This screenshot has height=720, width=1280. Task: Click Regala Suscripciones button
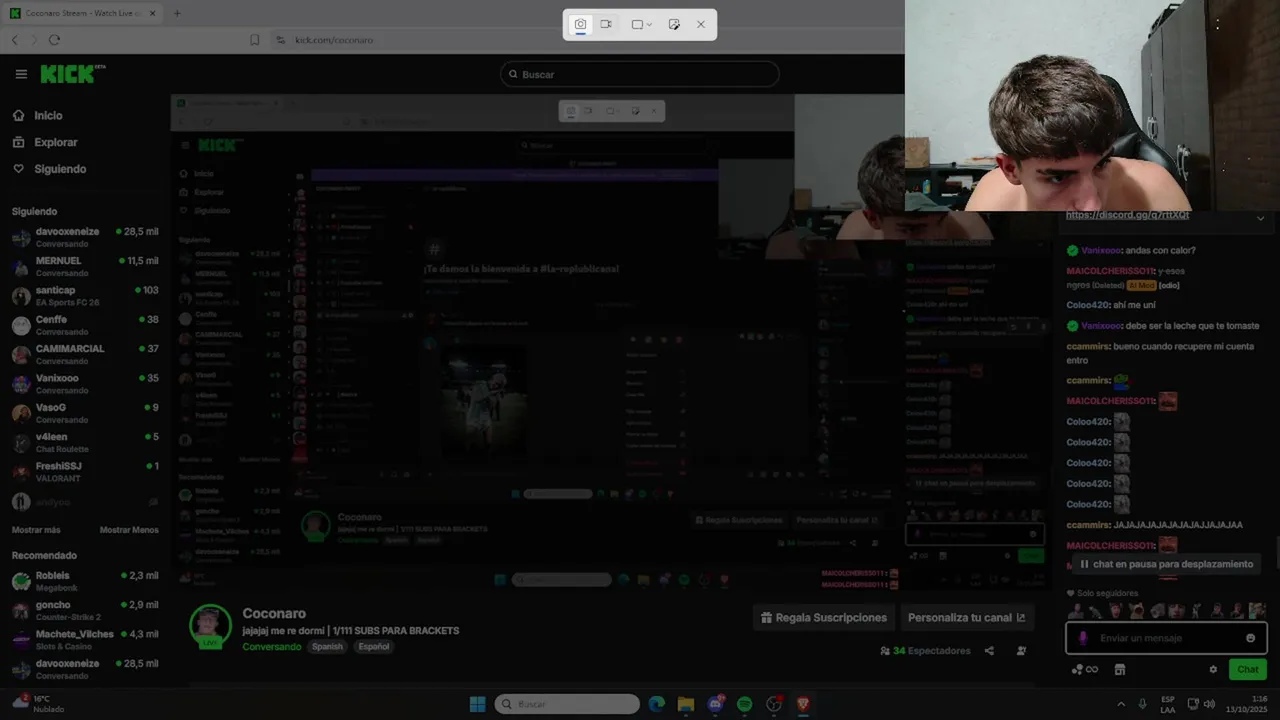pyautogui.click(x=824, y=618)
